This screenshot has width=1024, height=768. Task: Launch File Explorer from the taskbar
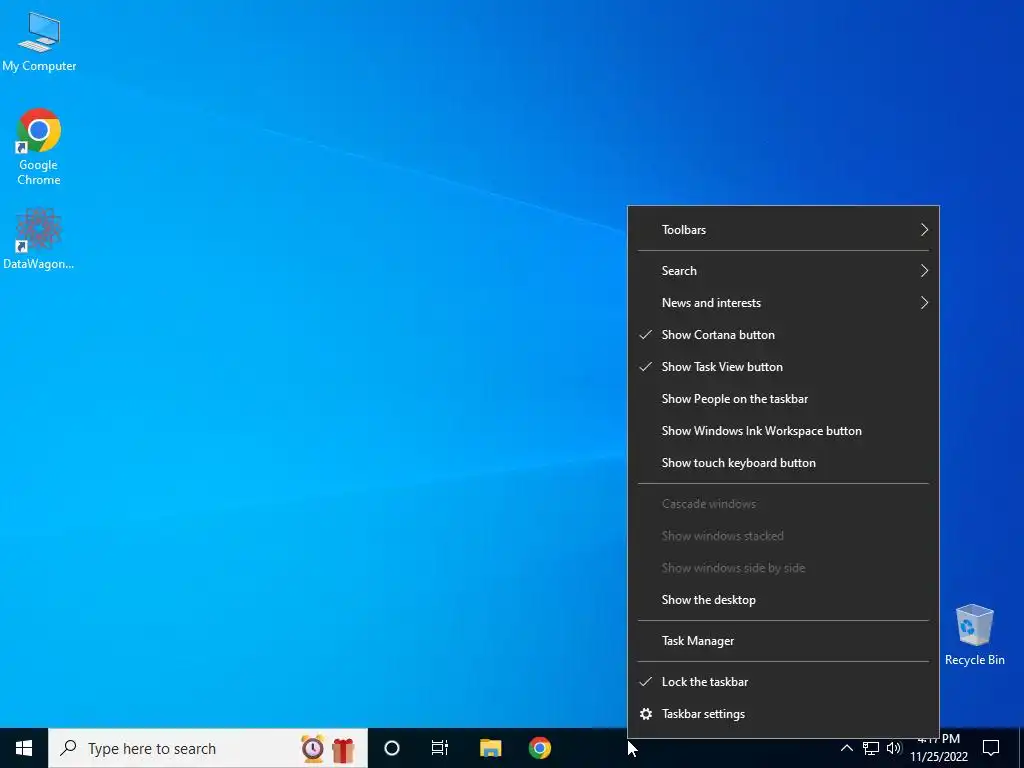click(490, 748)
